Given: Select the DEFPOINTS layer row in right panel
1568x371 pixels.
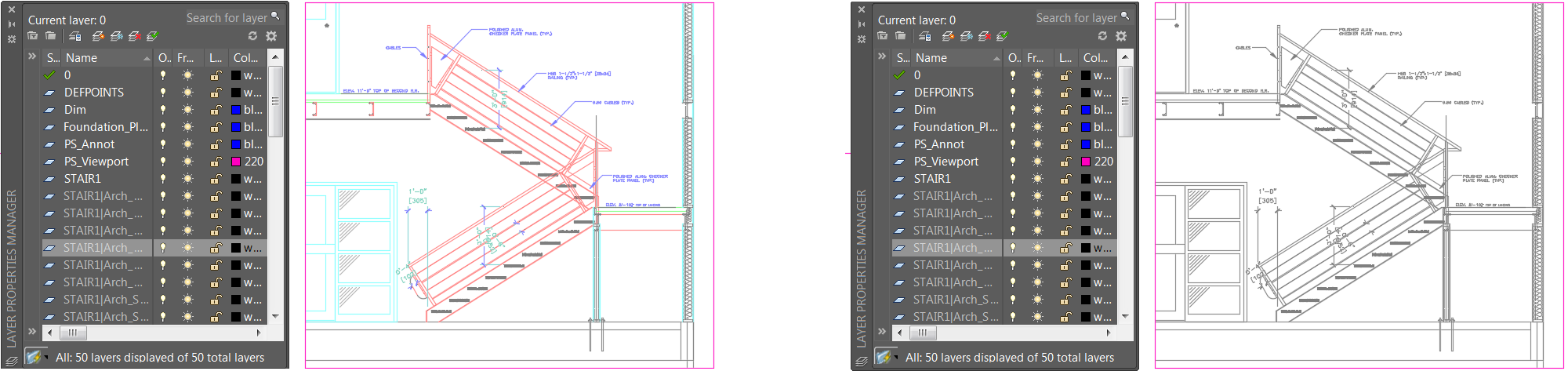Looking at the screenshot, I should (x=1004, y=93).
